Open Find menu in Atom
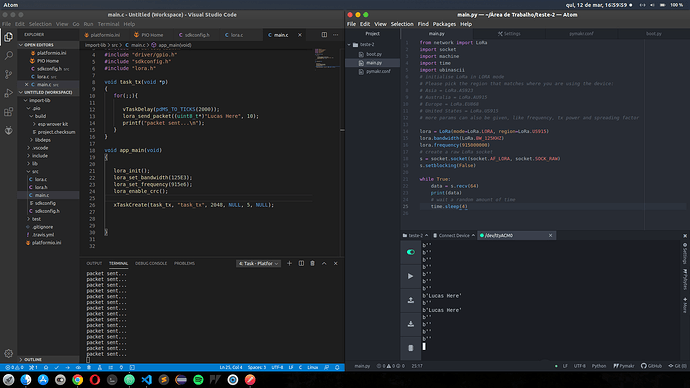This screenshot has width=690, height=388. coord(423,24)
